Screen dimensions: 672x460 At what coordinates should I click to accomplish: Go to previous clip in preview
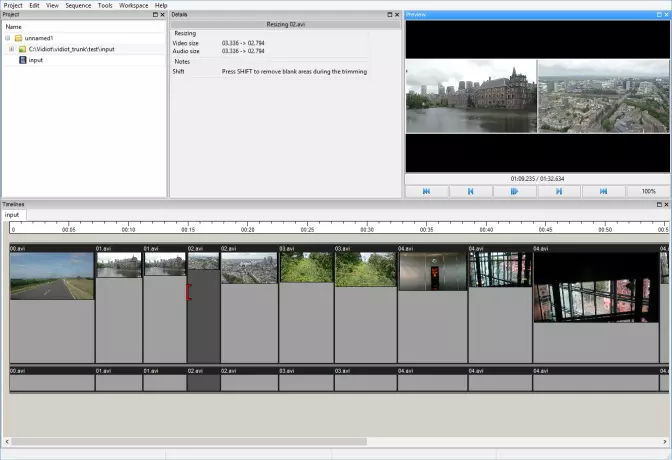click(471, 191)
